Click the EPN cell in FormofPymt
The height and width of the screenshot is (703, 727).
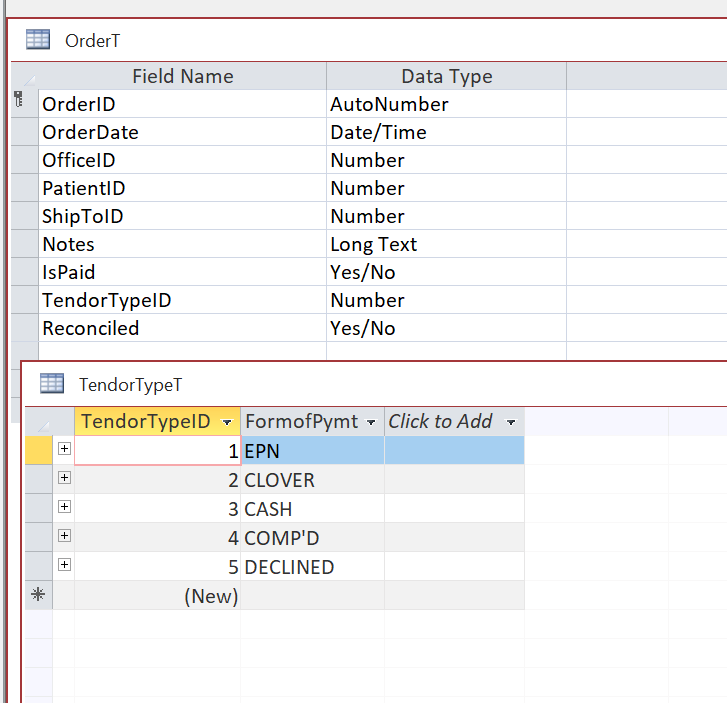coord(312,450)
